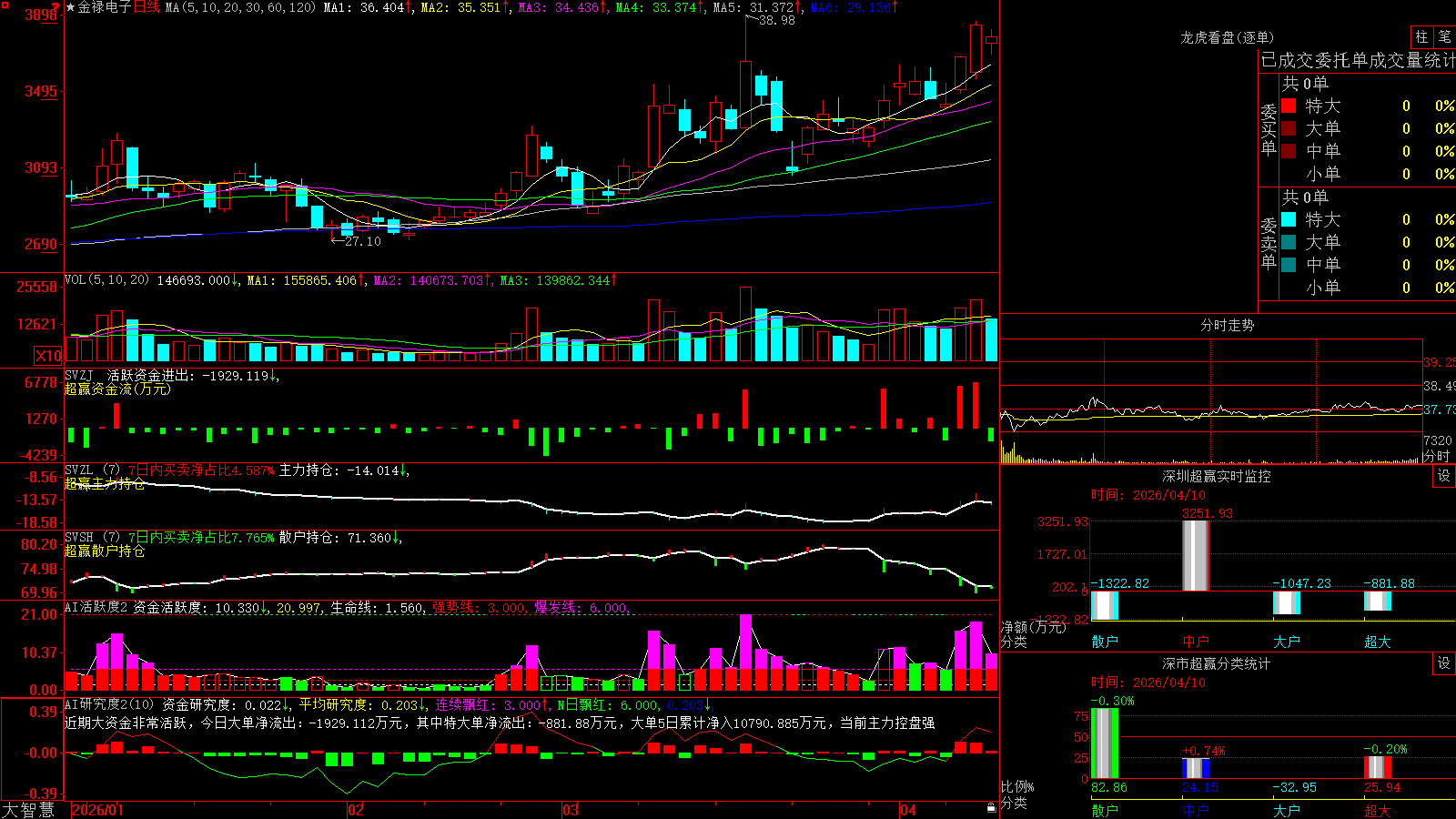Click the 已成交委托单成交量统计 header
Image resolution: width=1456 pixels, height=819 pixels.
tap(1358, 60)
